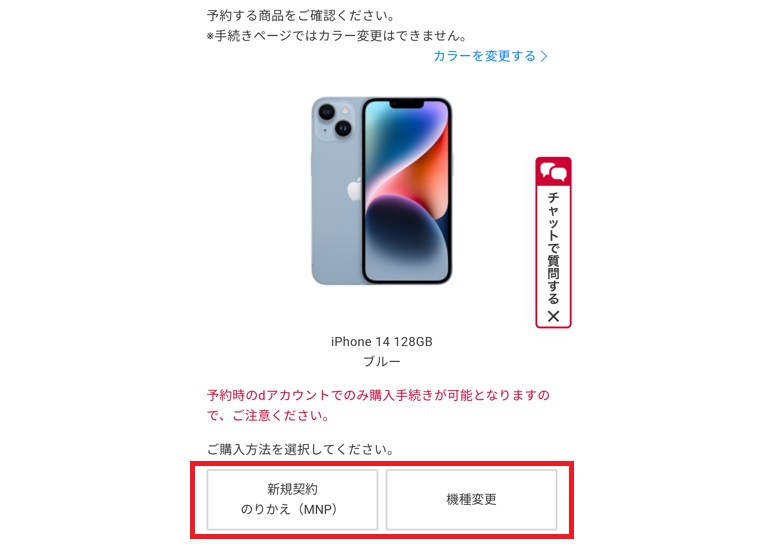The image size is (775, 550).
Task: Click the iPhone front display image
Action: point(407,191)
